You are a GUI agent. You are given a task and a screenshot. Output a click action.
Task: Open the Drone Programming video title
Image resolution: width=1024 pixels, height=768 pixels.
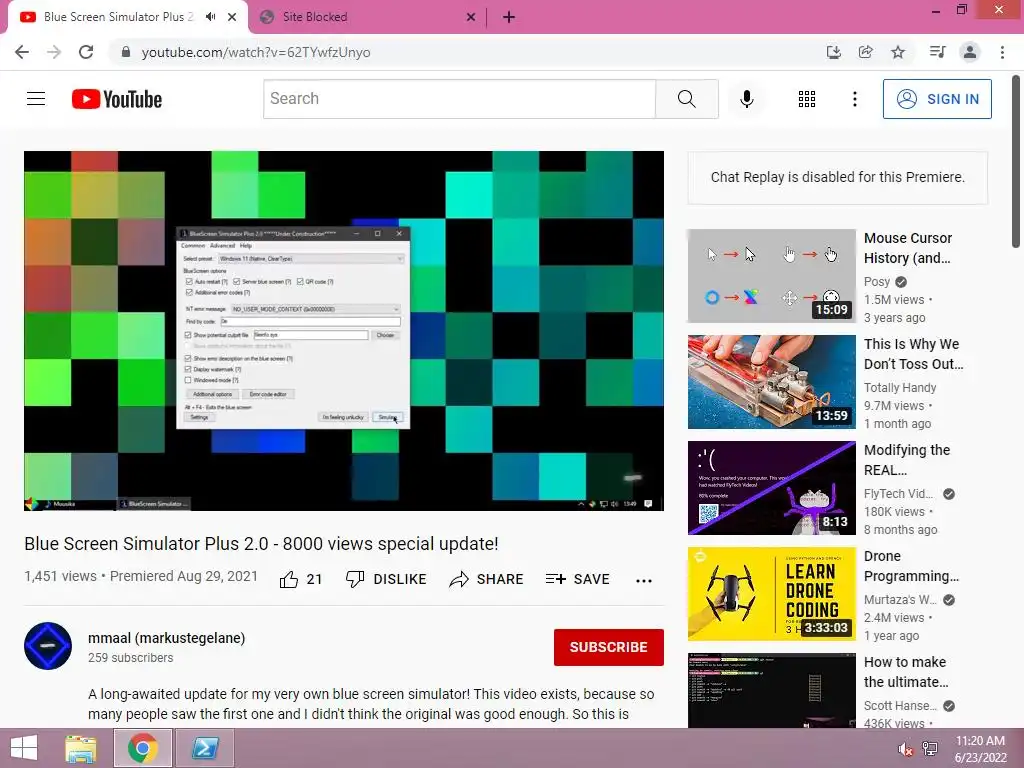coord(911,566)
